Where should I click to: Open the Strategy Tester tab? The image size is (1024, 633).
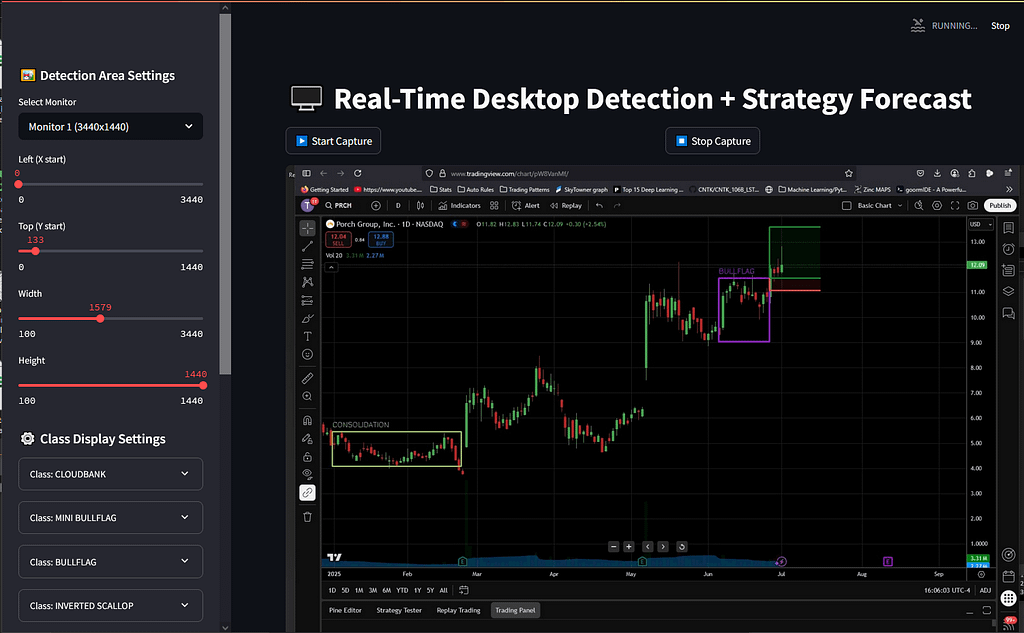(399, 609)
